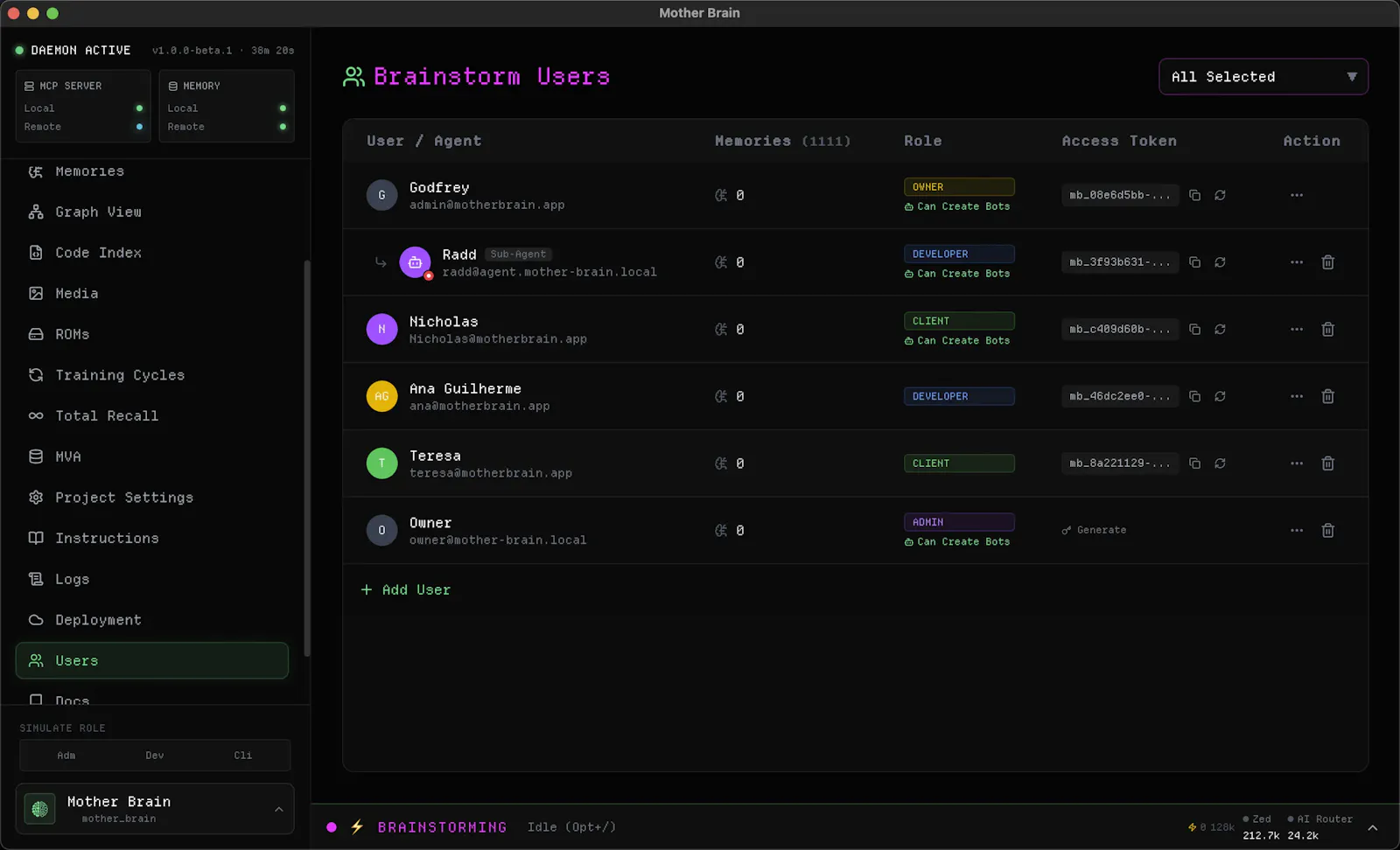Open Training Cycles page

click(x=151, y=375)
